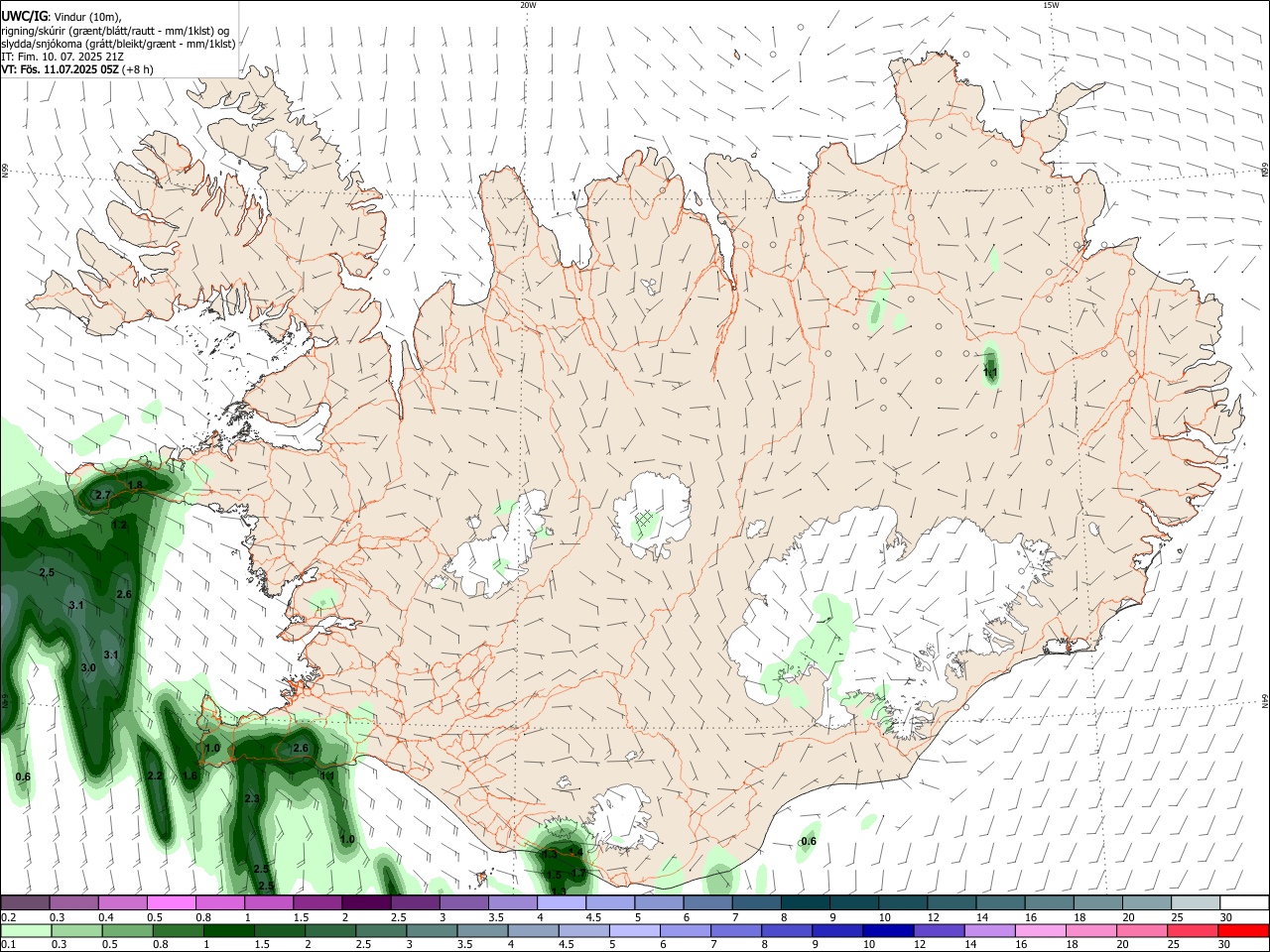Screen dimensions: 1270x952
Task: Click the '15W' longitude label
Action: pos(1050,5)
